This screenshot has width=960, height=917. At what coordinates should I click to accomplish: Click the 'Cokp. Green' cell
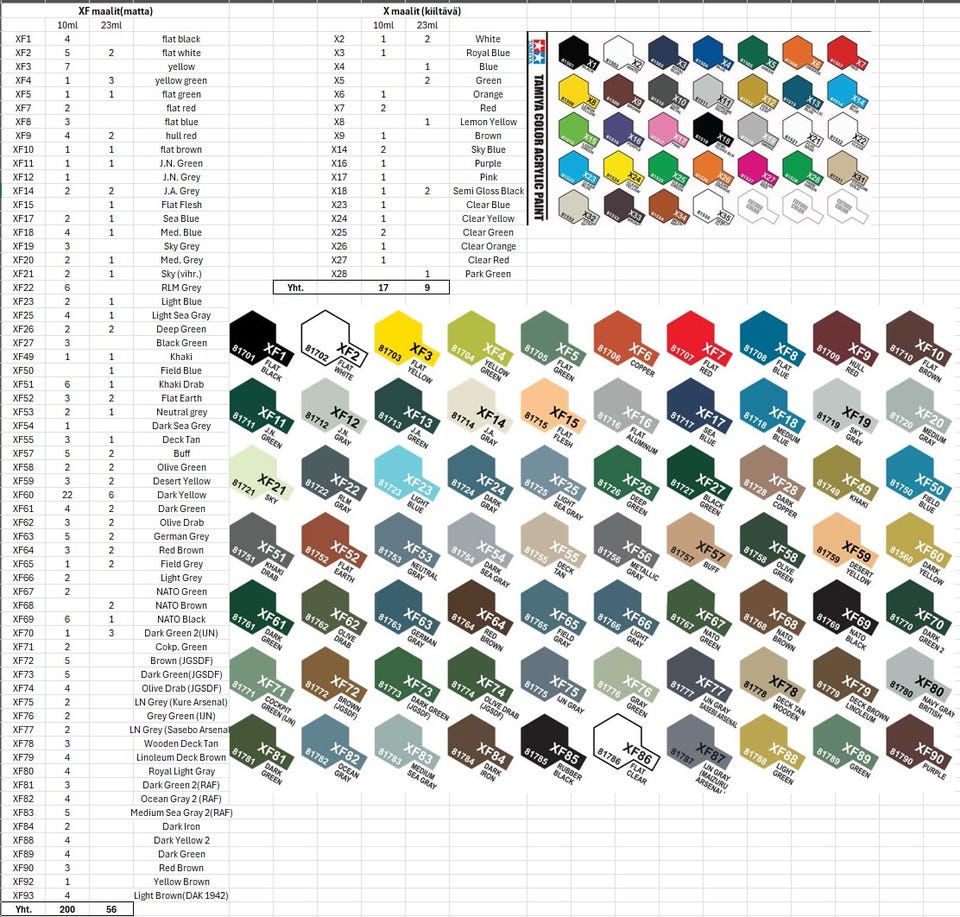181,647
